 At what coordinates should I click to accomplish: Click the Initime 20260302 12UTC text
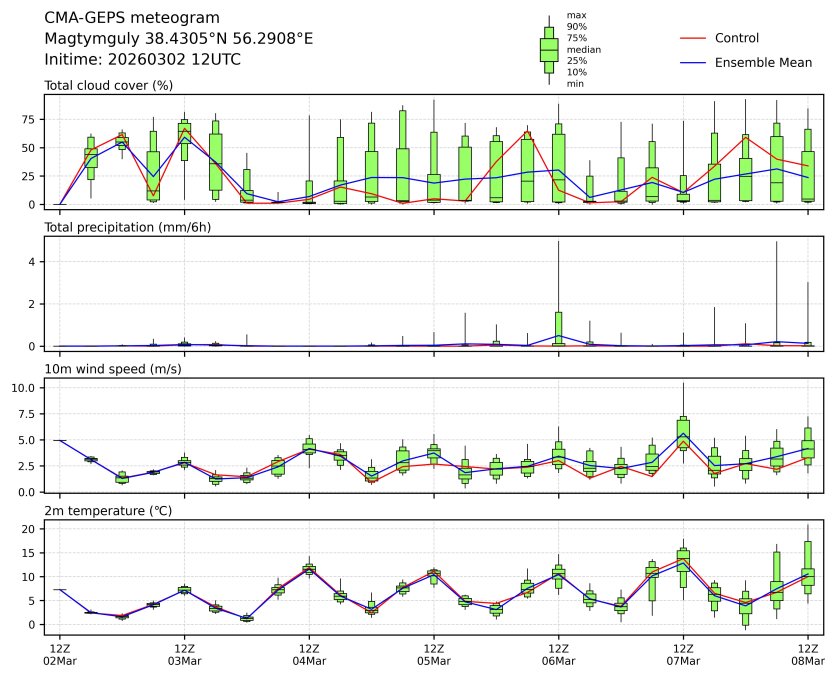point(142,59)
